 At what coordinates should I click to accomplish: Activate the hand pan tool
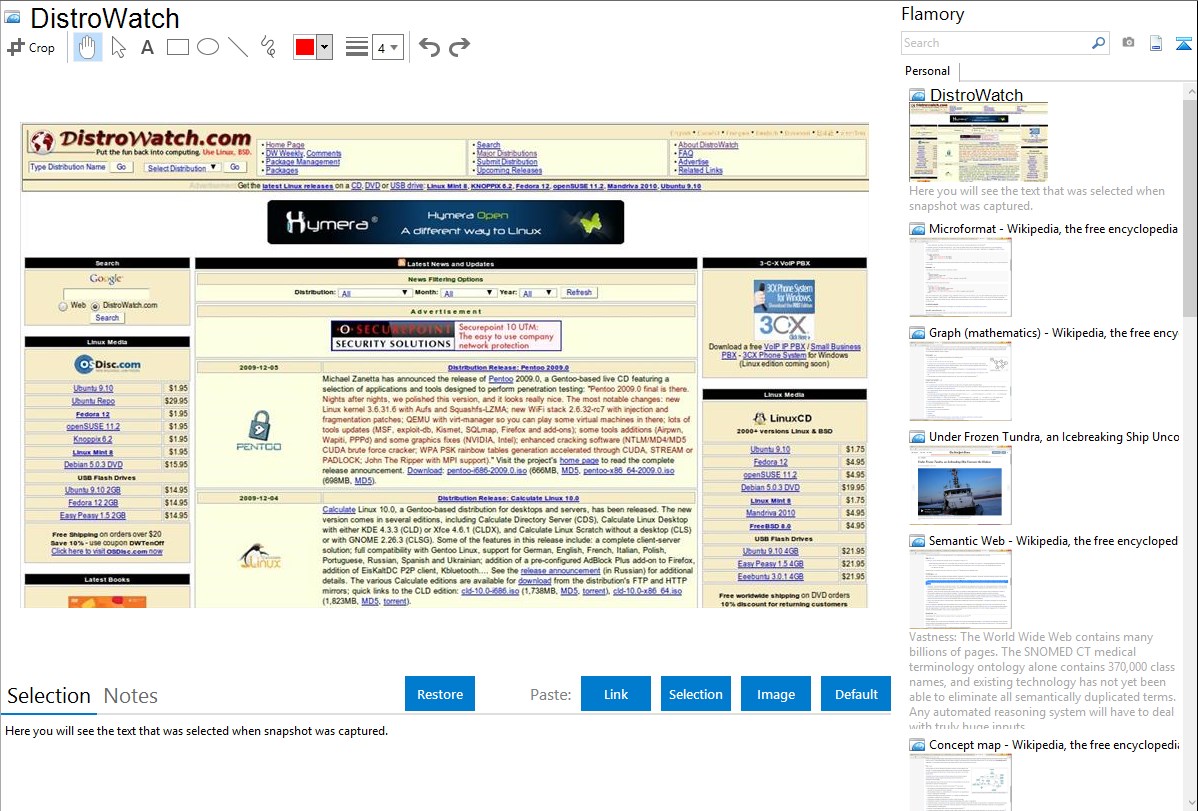tap(87, 47)
